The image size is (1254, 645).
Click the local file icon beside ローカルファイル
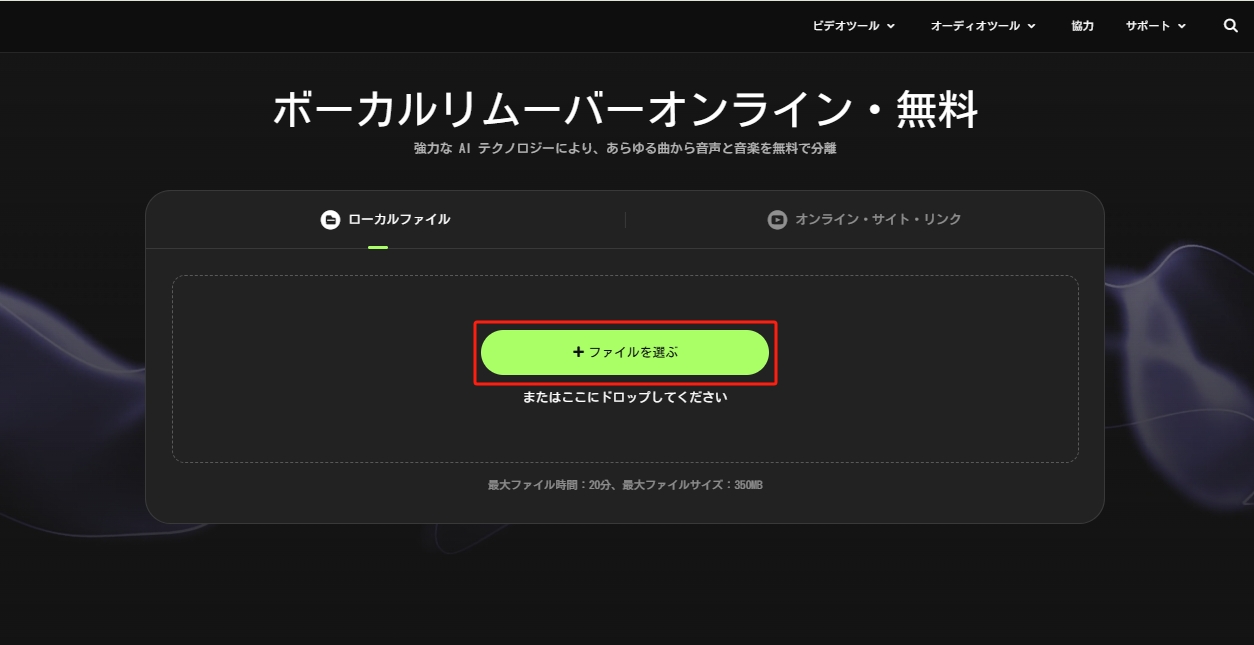coord(330,219)
